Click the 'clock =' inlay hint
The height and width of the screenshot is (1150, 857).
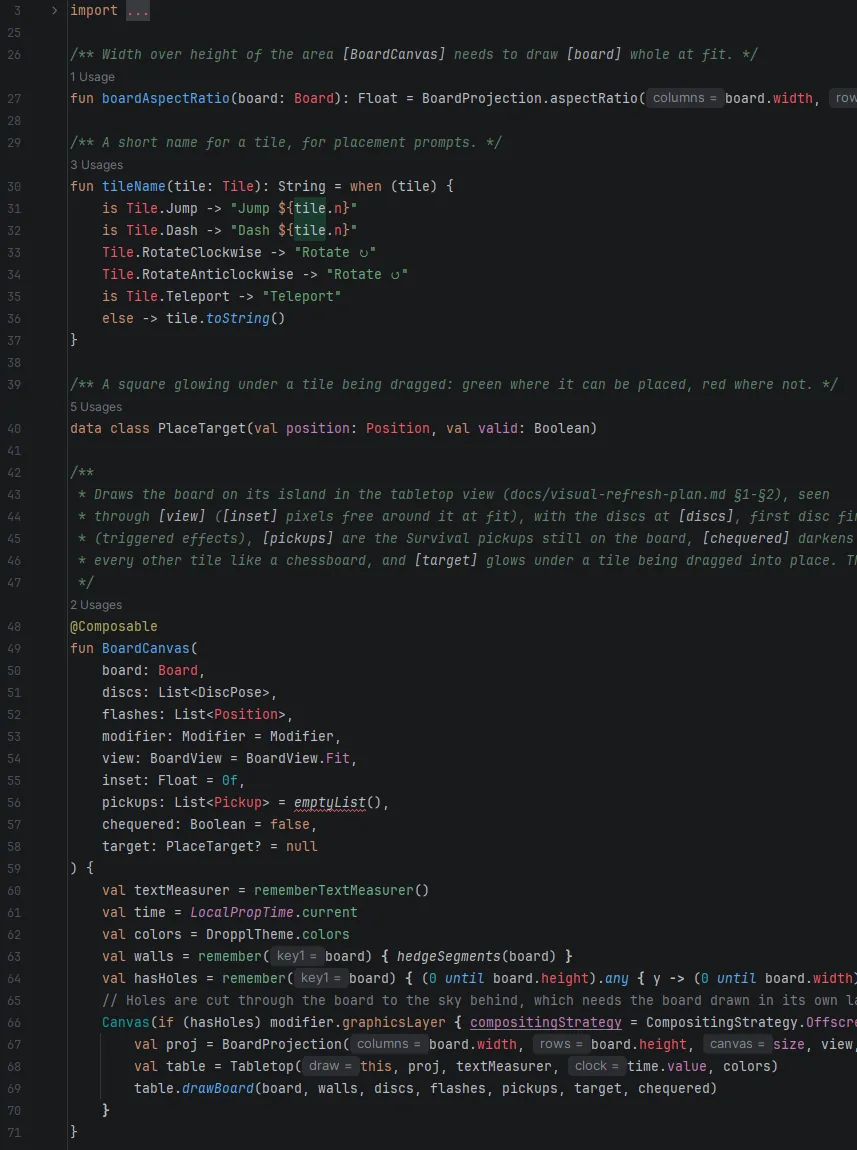[x=597, y=1066]
